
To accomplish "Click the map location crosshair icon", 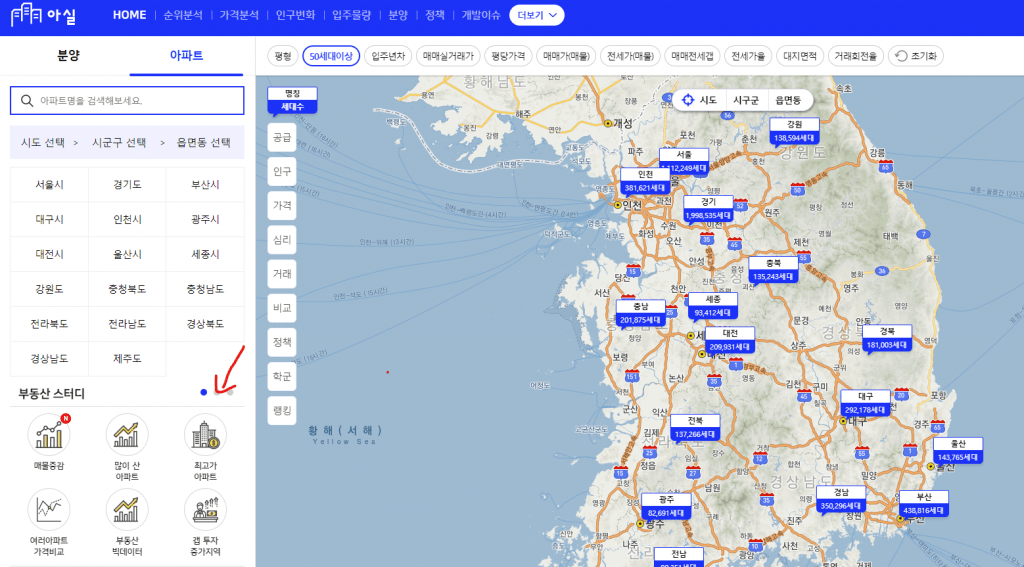I will [x=687, y=100].
